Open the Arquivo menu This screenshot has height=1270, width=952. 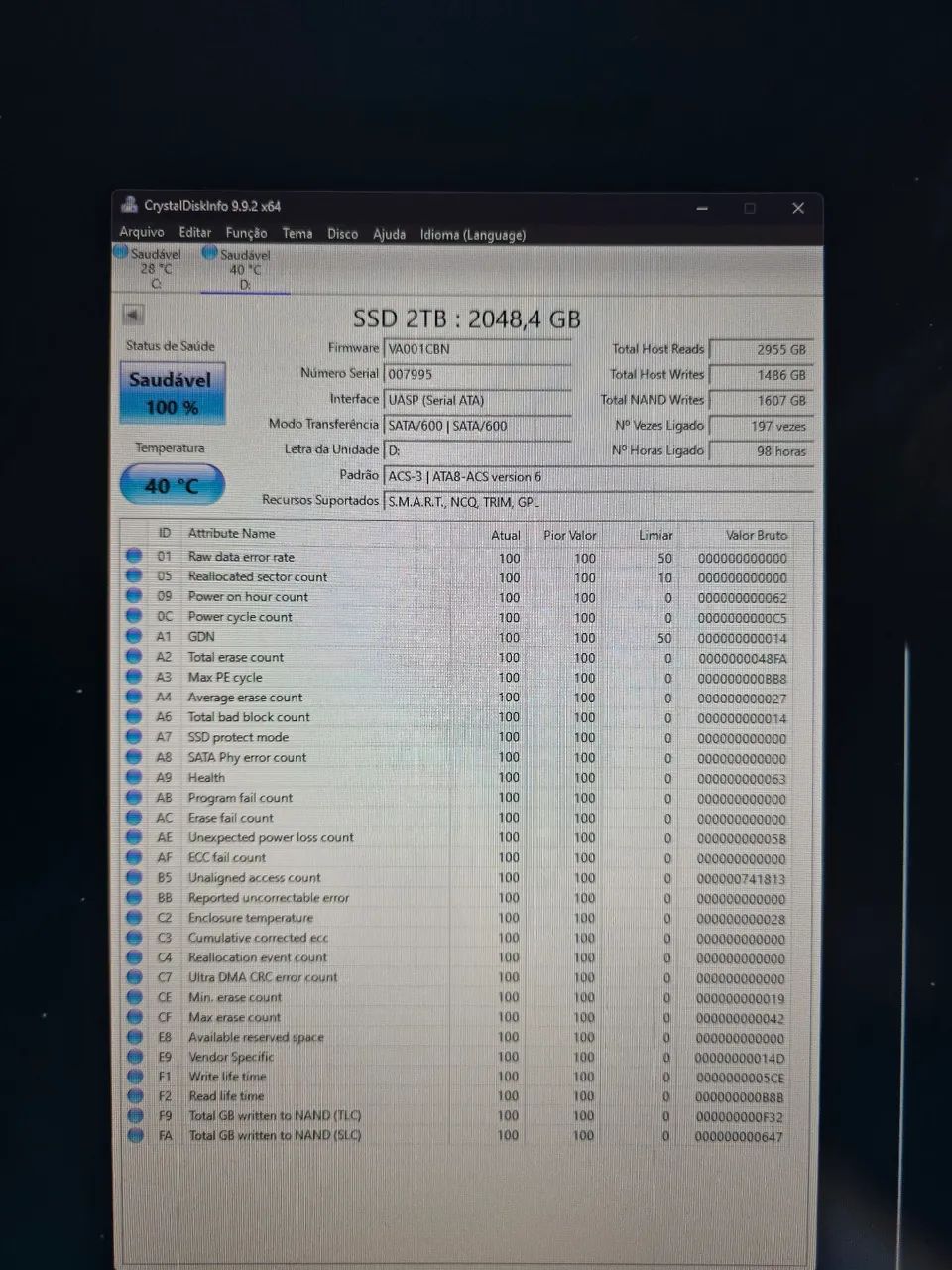coord(142,232)
